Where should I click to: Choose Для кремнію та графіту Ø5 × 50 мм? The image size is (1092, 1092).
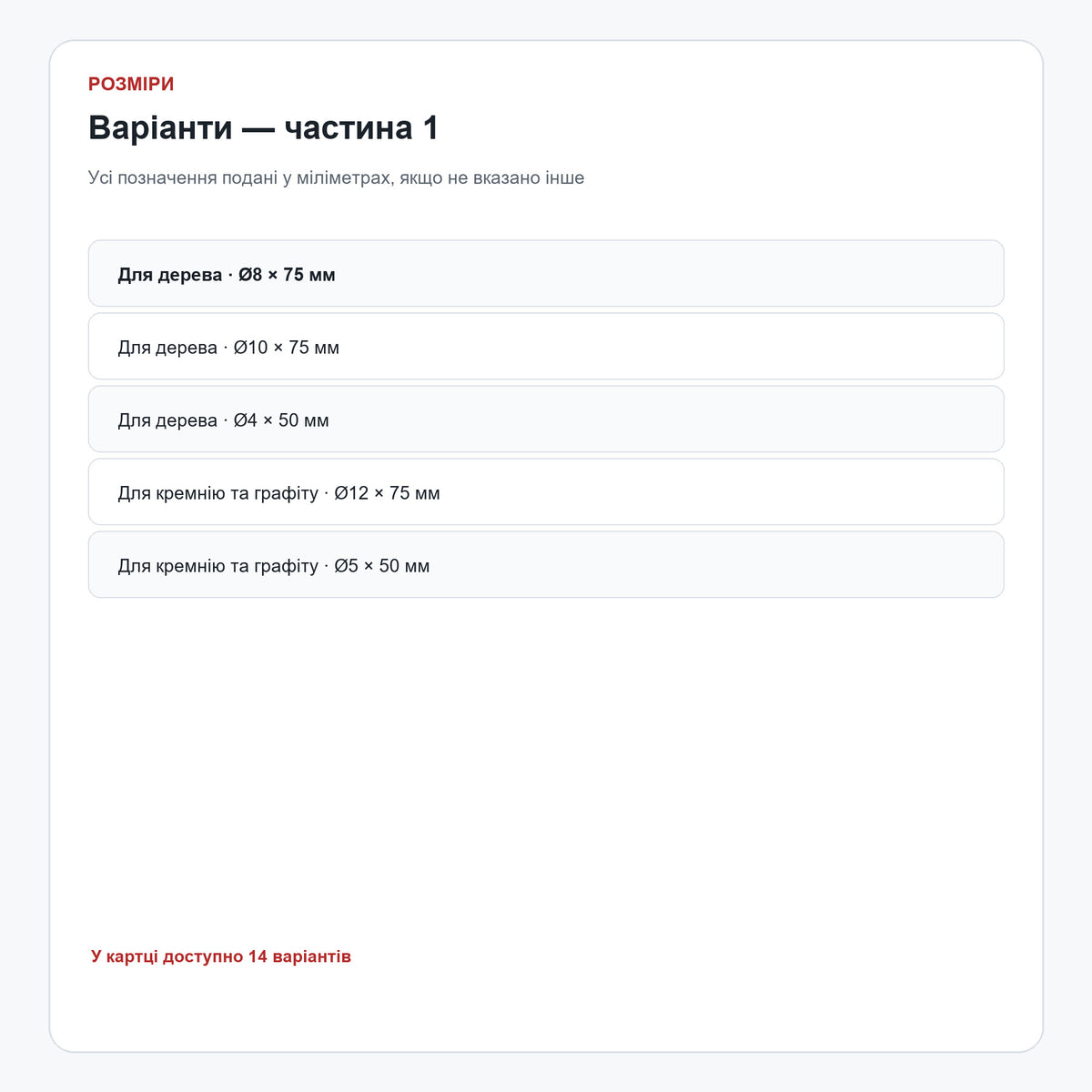(x=546, y=564)
